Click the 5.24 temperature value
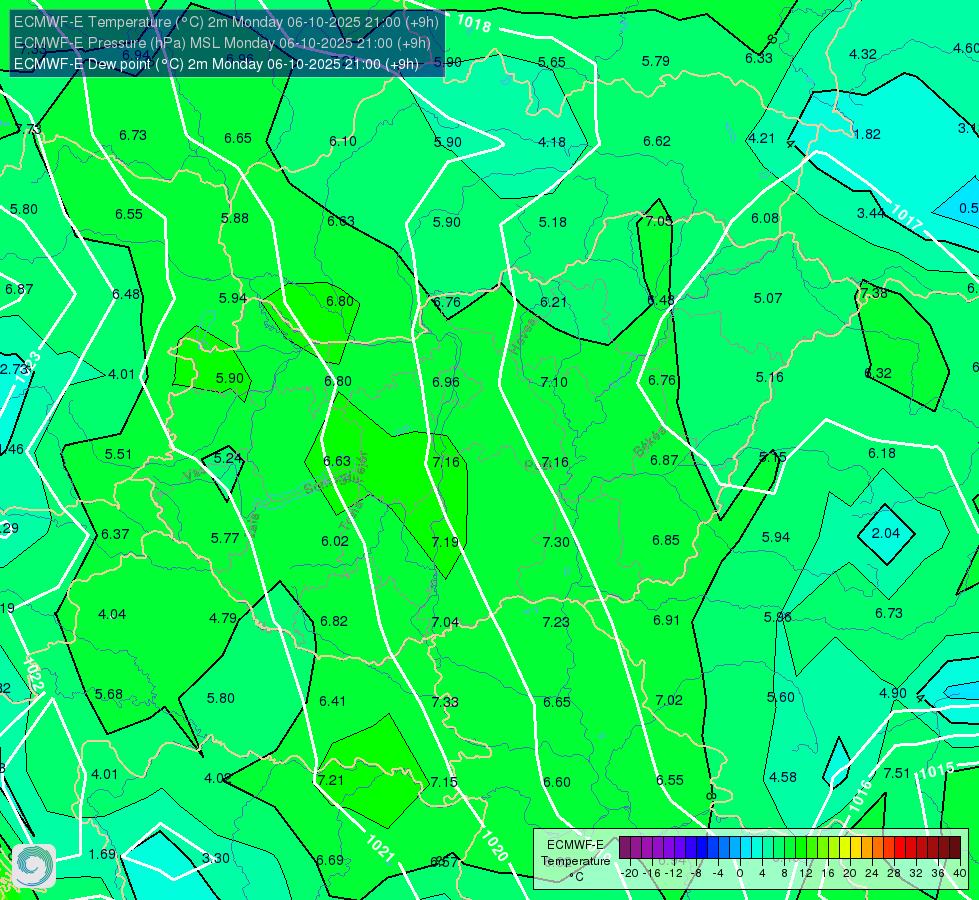Image resolution: width=979 pixels, height=900 pixels. pos(228,458)
